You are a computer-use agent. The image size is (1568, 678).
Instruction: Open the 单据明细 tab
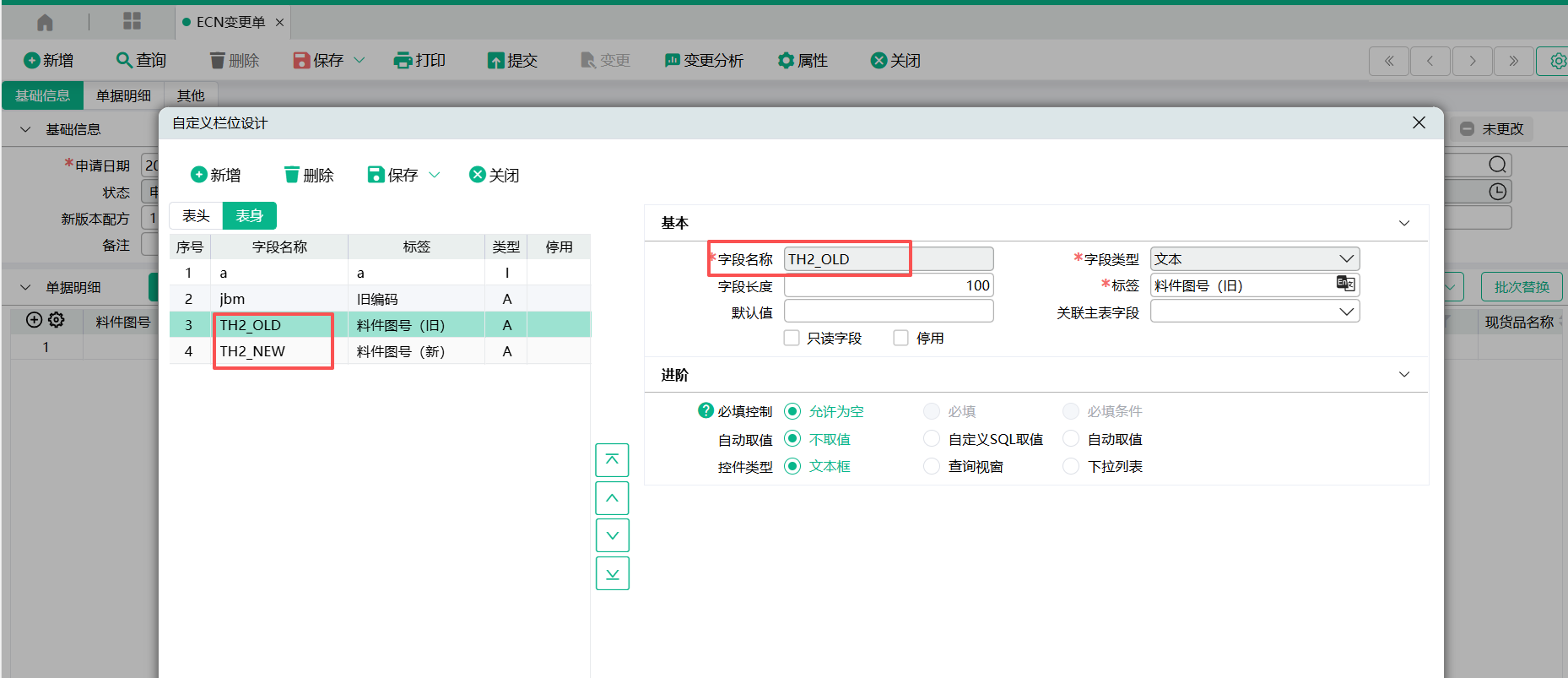(123, 95)
